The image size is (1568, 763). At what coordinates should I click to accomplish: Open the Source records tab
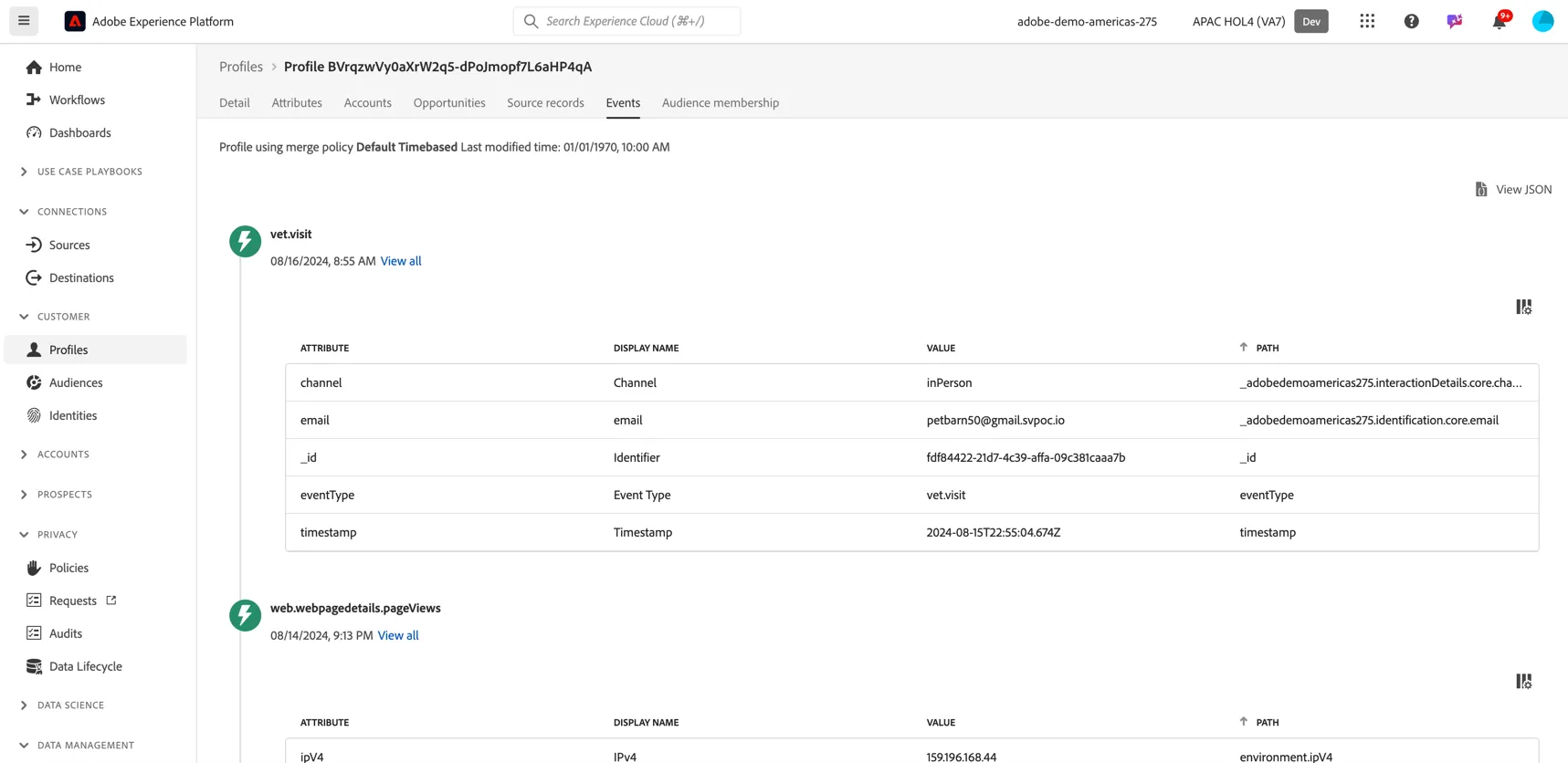tap(545, 103)
